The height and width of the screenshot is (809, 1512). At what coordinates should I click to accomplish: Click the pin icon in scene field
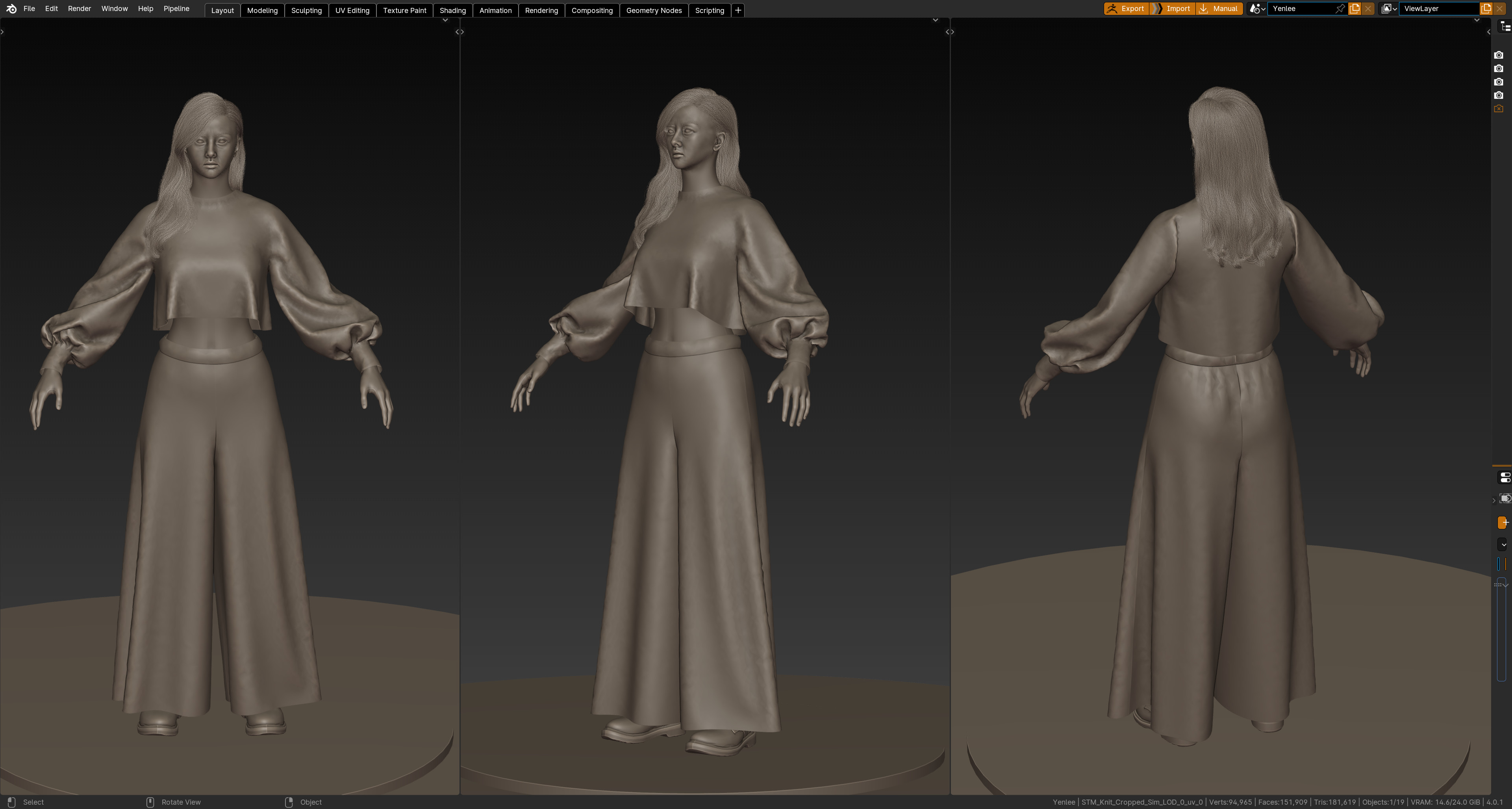pyautogui.click(x=1340, y=9)
